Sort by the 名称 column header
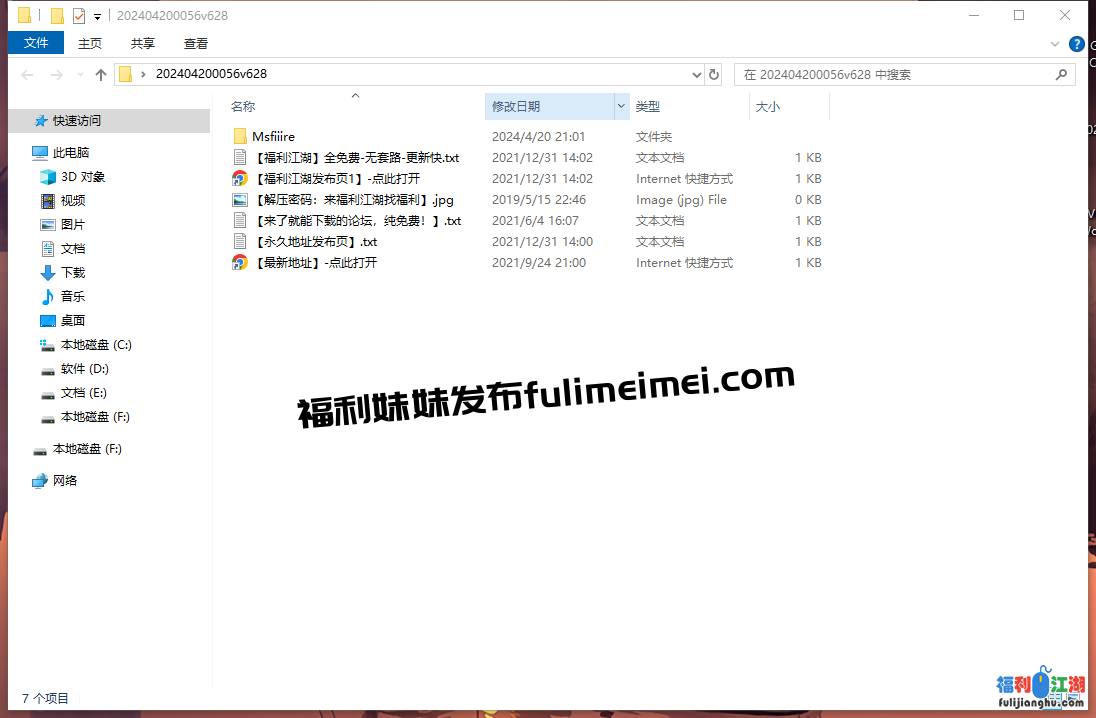This screenshot has width=1096, height=718. [243, 106]
